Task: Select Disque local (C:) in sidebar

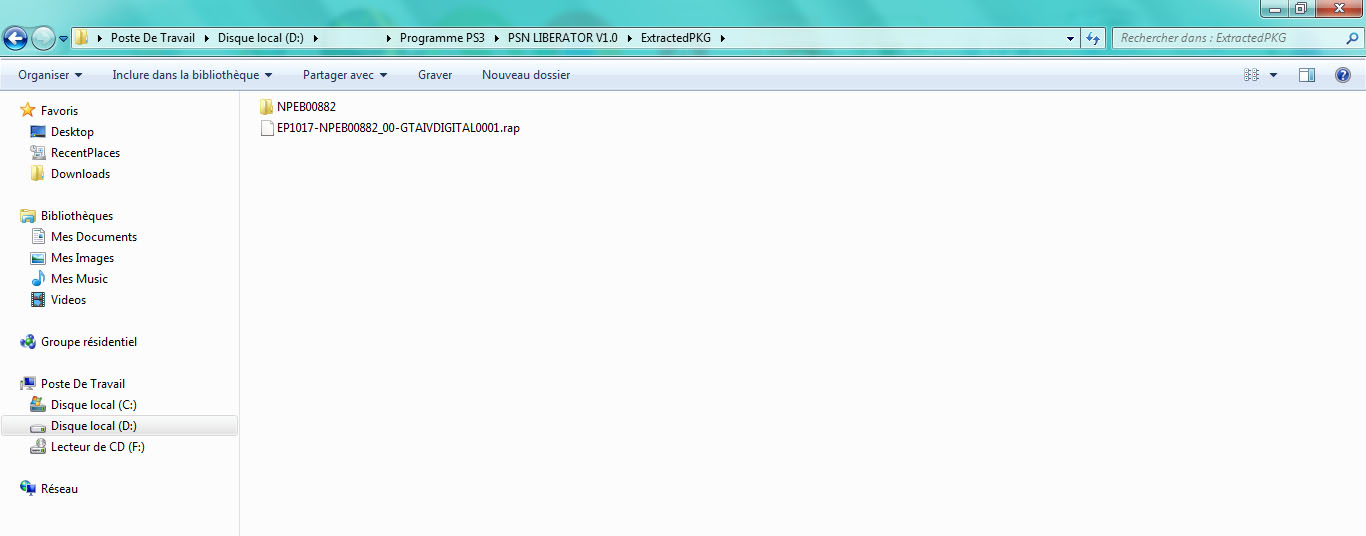Action: click(93, 405)
